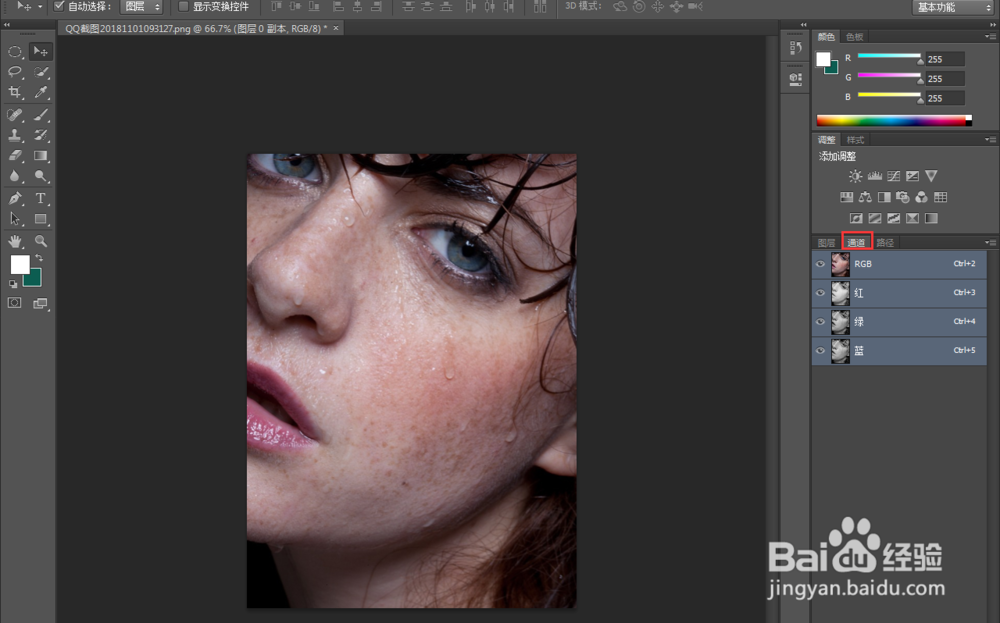Add a Hue/Saturation adjustment
This screenshot has width=1000, height=623.
[846, 197]
